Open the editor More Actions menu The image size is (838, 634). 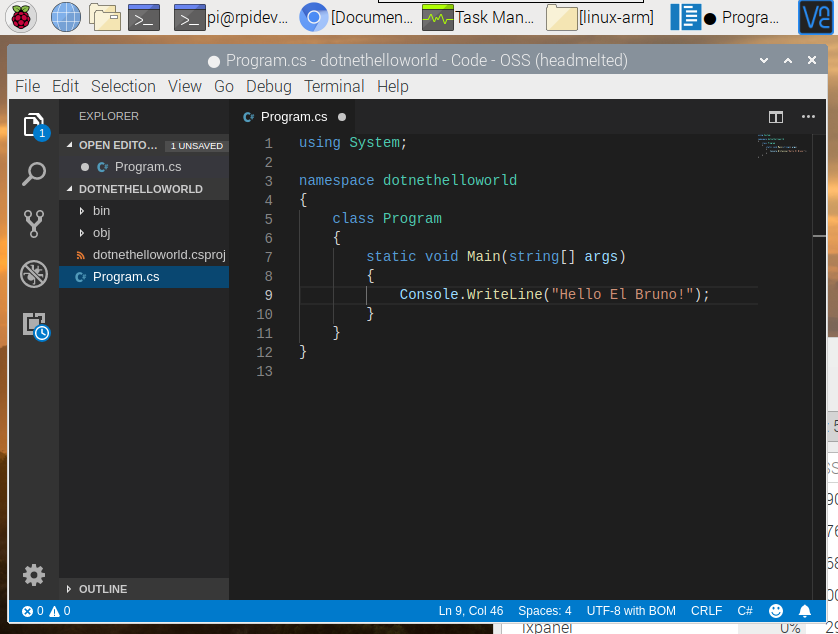pos(808,116)
